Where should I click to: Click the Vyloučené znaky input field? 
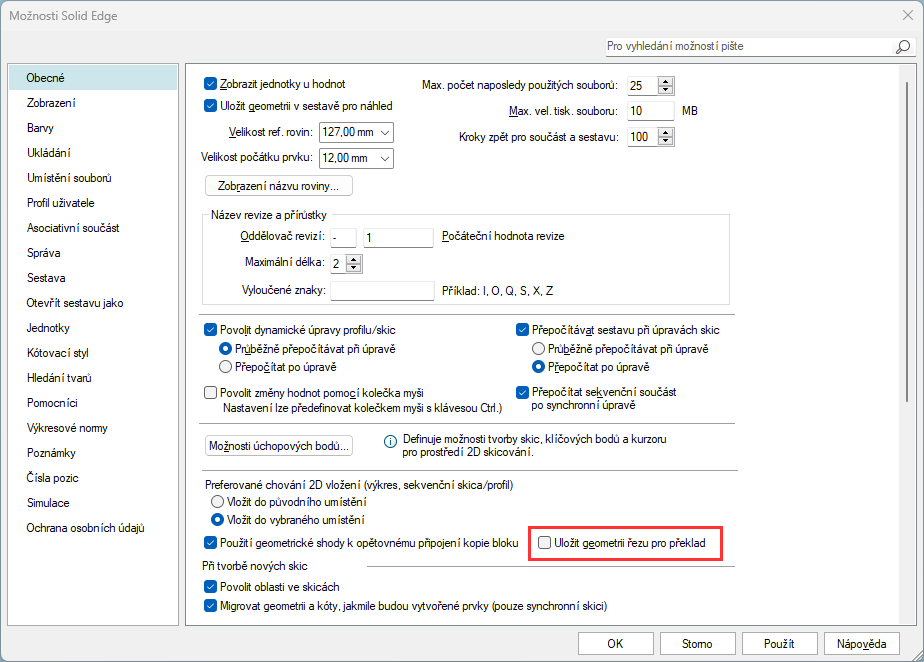click(381, 291)
